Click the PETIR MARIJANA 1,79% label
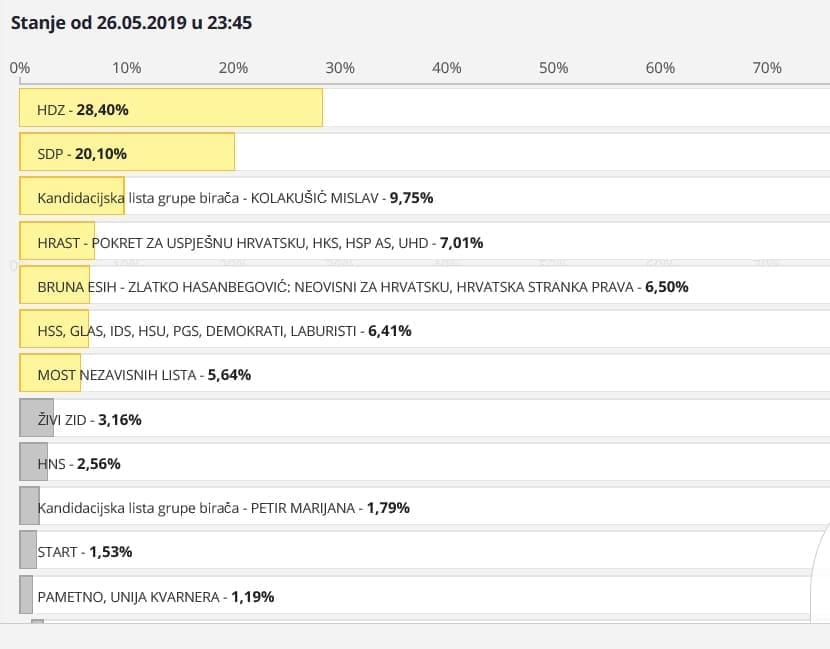830x649 pixels. pos(223,508)
